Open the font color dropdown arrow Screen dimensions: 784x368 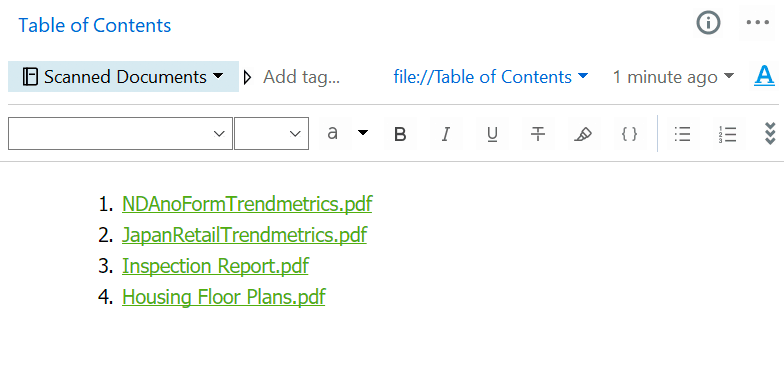click(x=364, y=132)
